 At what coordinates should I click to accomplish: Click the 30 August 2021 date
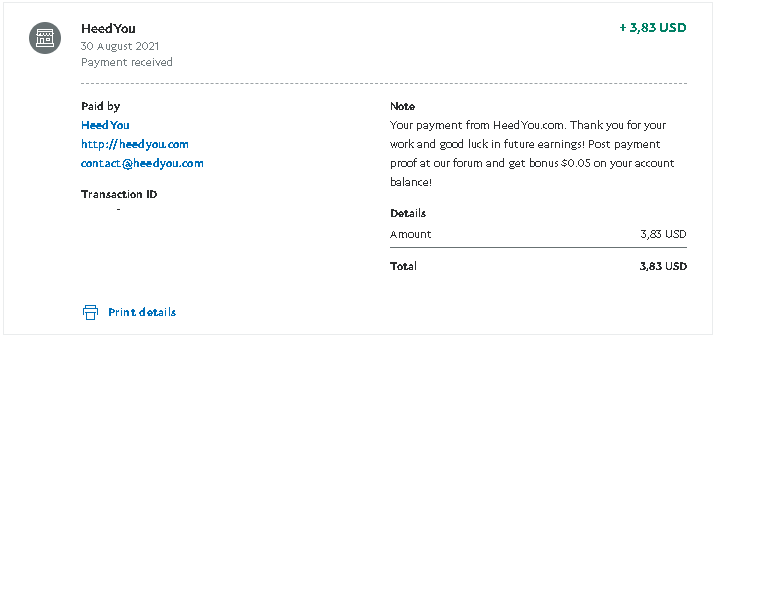(120, 46)
